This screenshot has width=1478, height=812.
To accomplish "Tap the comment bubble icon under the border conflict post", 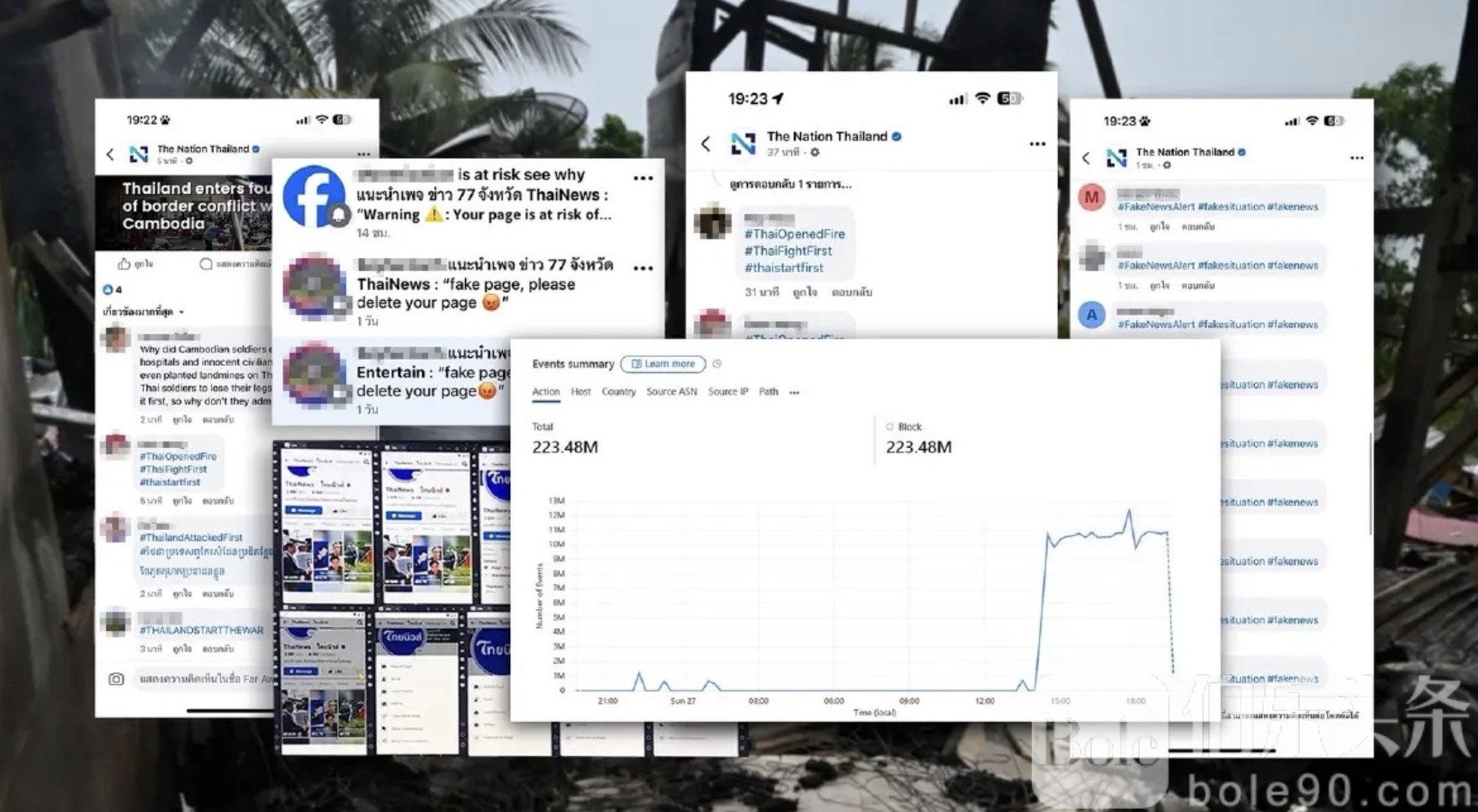I will [x=206, y=264].
